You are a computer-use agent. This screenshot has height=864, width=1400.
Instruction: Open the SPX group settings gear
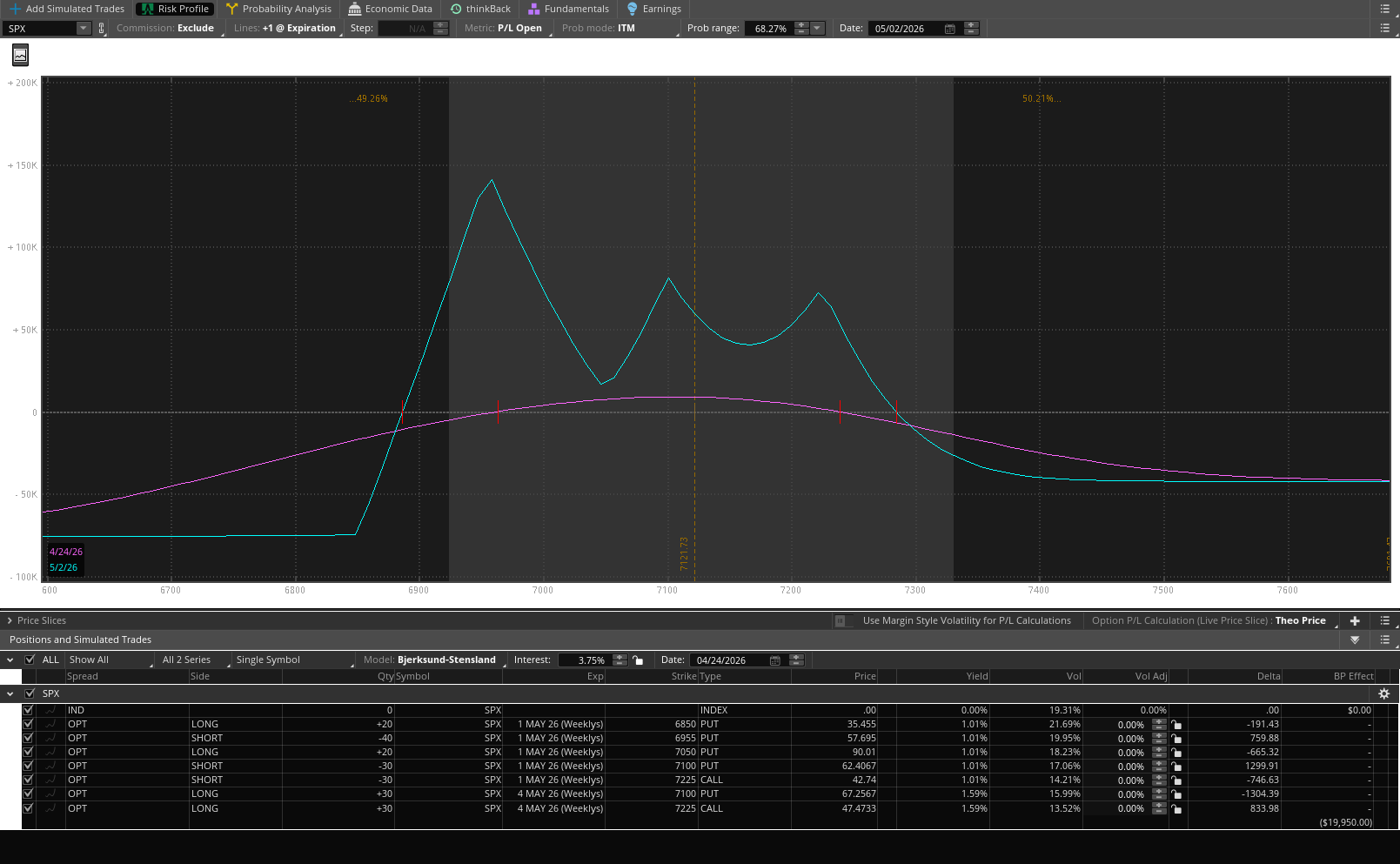click(1383, 693)
